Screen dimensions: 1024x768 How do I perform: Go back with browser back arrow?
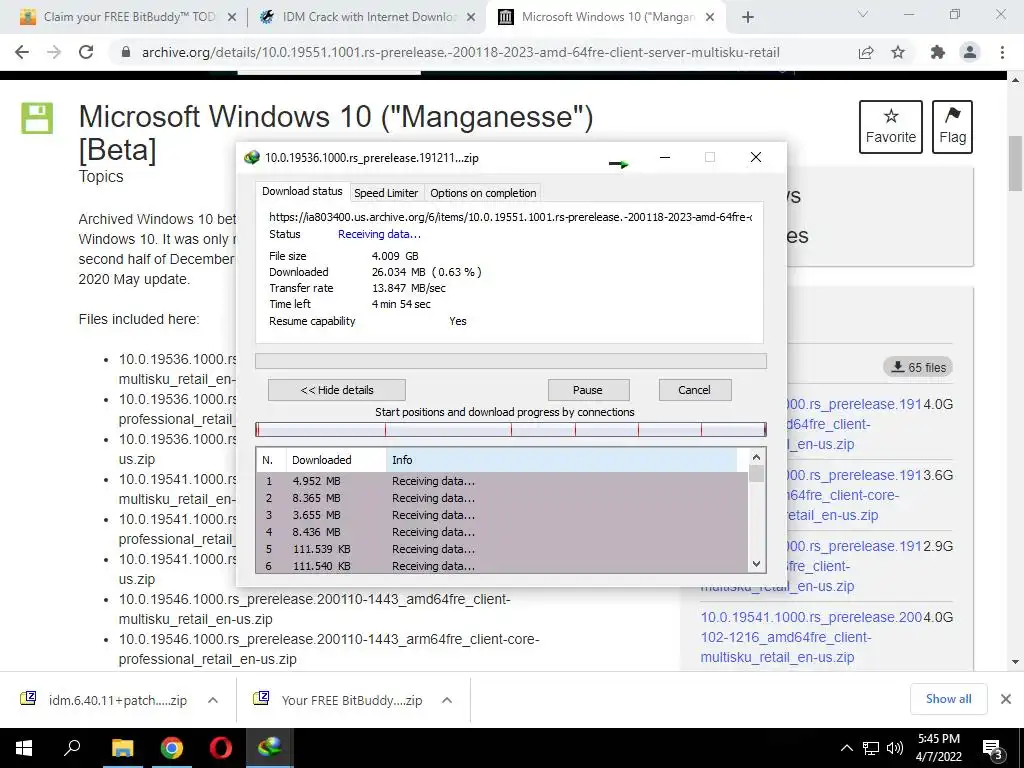tap(22, 52)
